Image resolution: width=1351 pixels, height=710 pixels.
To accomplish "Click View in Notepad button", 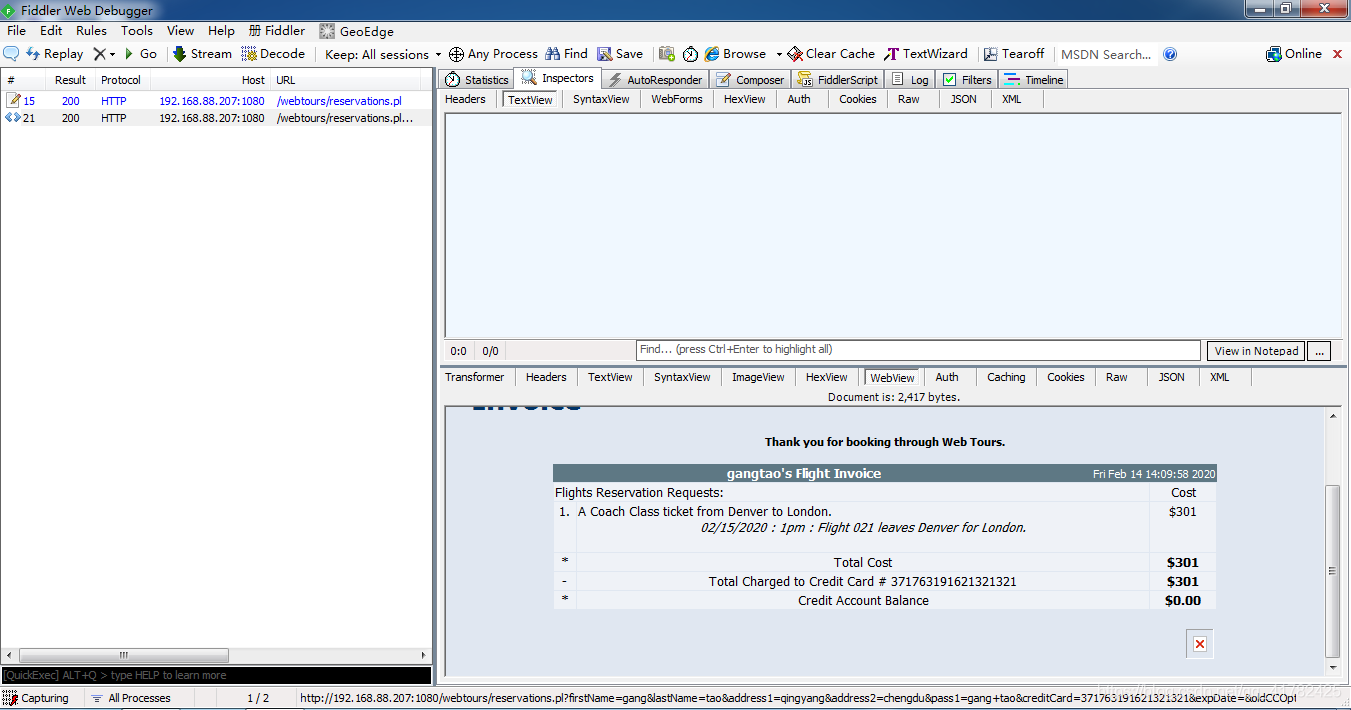I will pos(1256,351).
